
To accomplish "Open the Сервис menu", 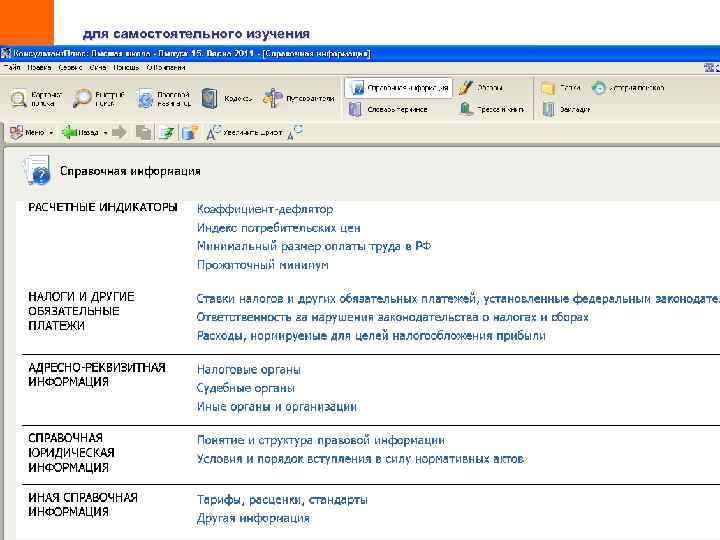I will [x=70, y=68].
